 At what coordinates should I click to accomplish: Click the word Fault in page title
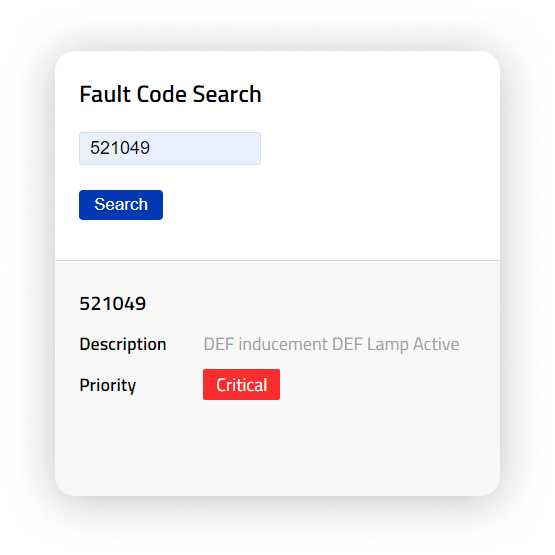click(105, 94)
